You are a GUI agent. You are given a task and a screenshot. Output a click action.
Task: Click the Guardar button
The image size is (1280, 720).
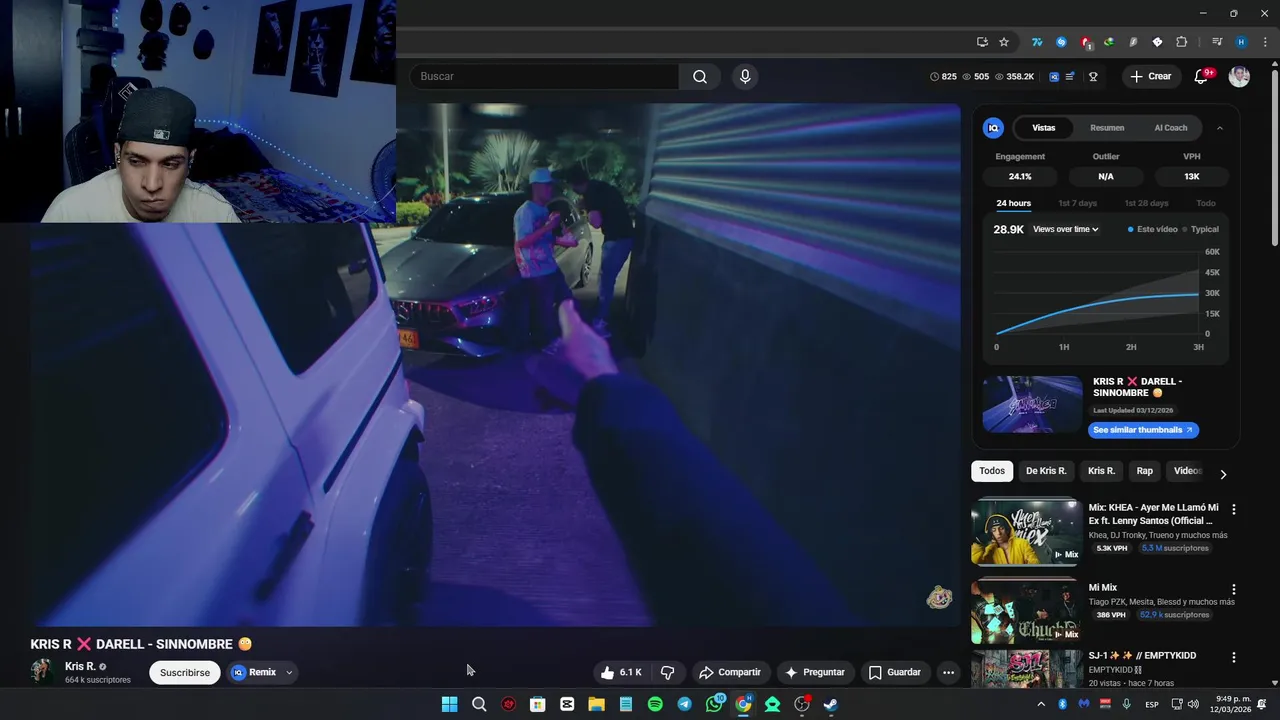pos(894,672)
